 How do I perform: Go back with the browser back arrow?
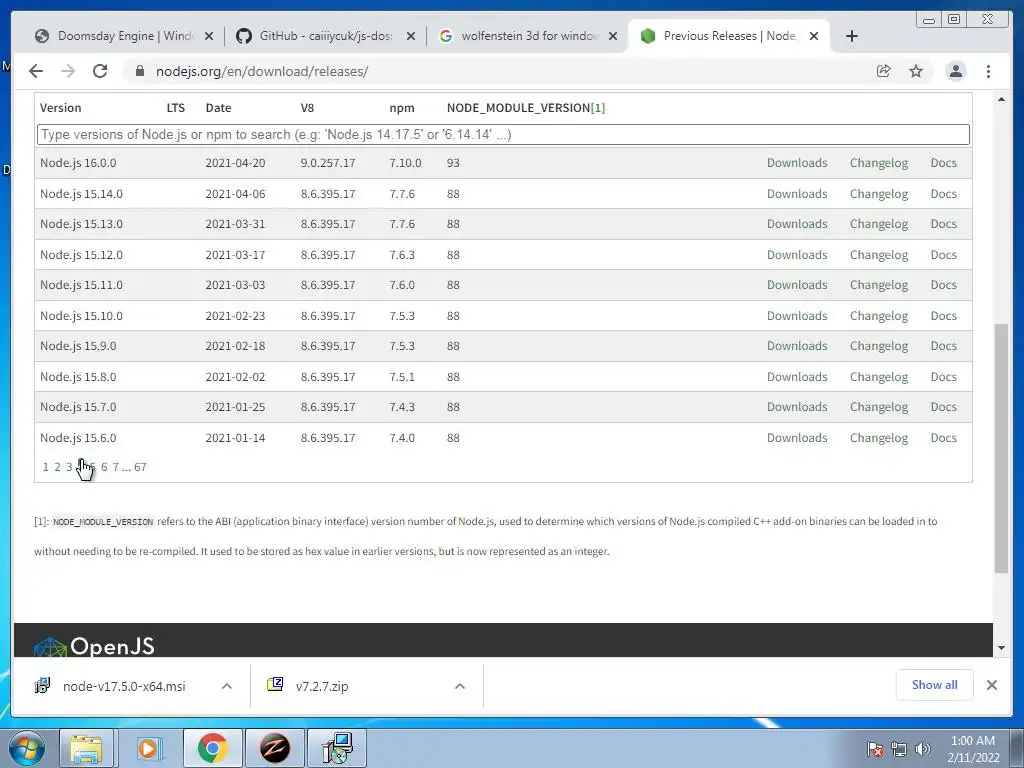pyautogui.click(x=36, y=71)
